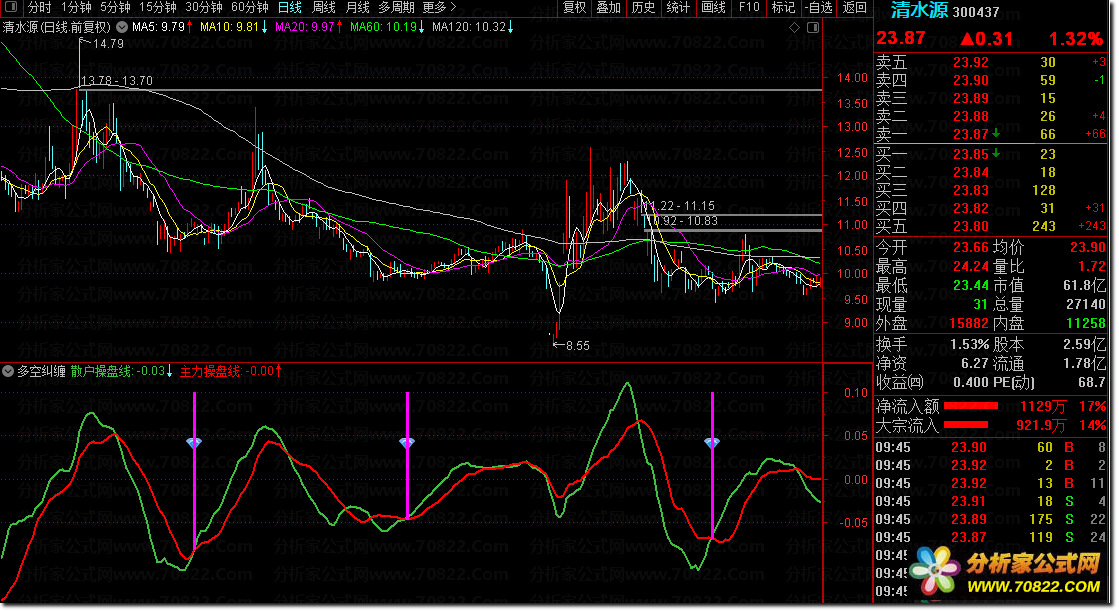The height and width of the screenshot is (611, 1119).
Task: Open dropdown beside 清水源(日线 前复权) title
Action: 122,27
